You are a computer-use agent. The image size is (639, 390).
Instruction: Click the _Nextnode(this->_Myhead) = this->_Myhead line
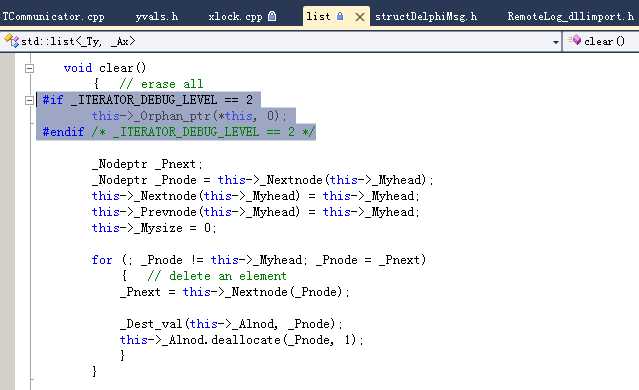tap(256, 196)
